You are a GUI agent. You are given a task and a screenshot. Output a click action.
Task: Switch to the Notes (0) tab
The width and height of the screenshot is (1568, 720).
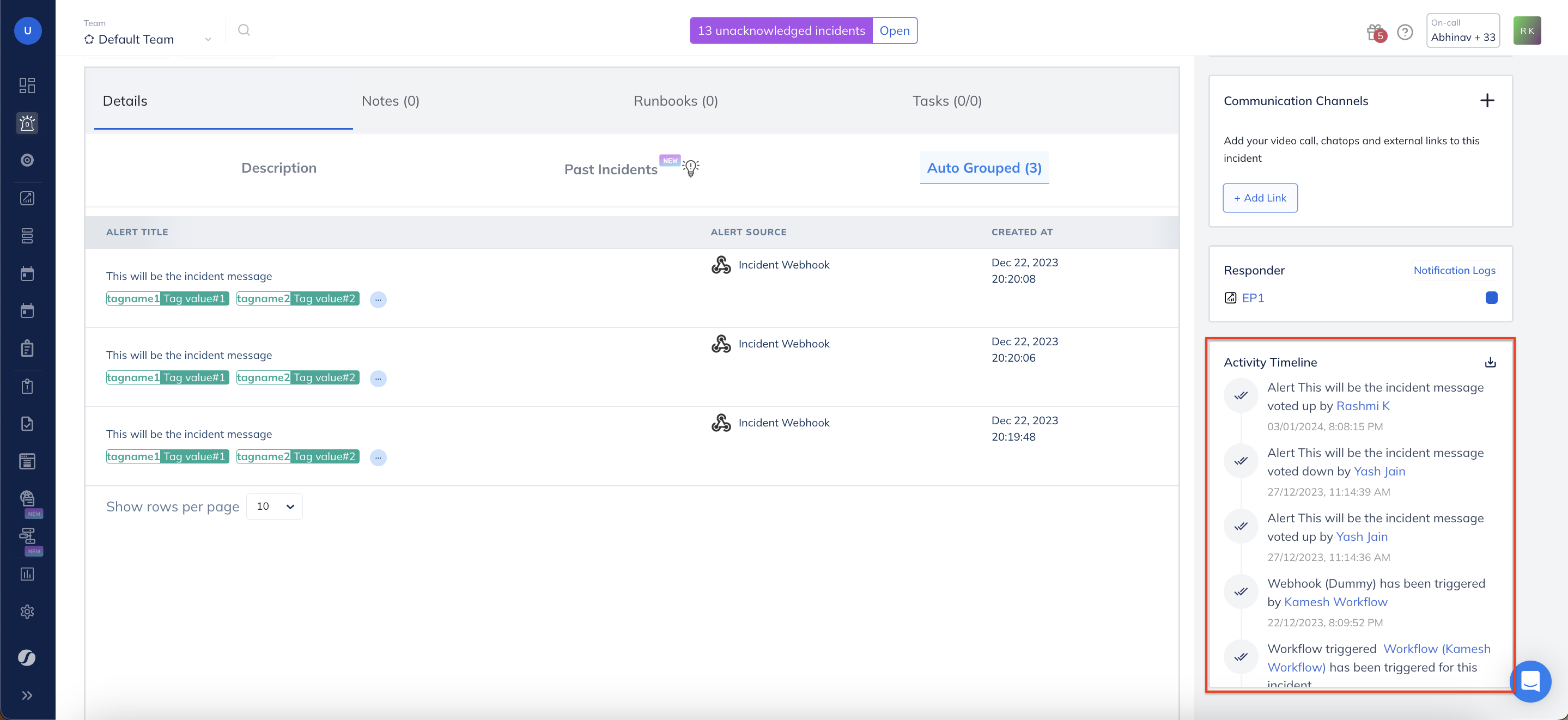click(390, 101)
